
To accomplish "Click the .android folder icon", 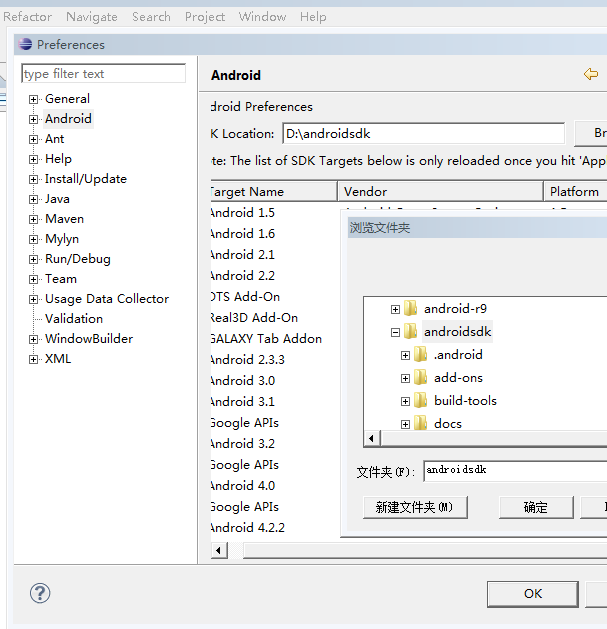I will coord(420,355).
